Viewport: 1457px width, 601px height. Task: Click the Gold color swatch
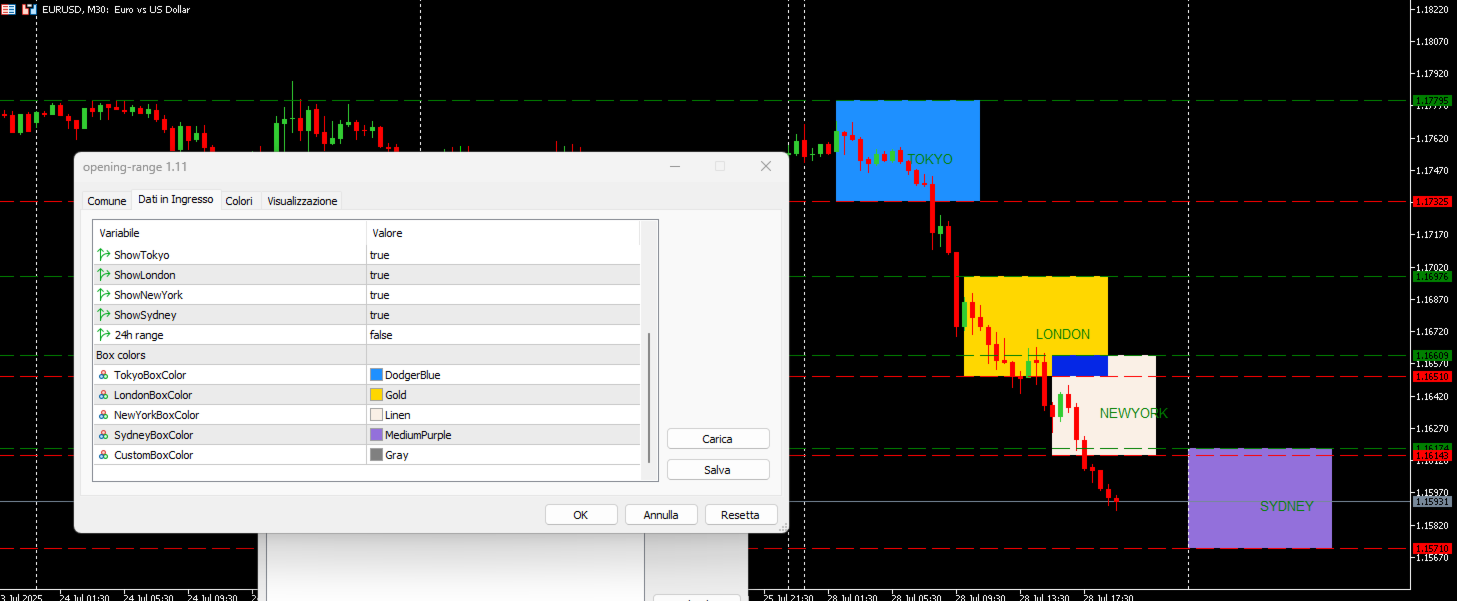tap(376, 395)
